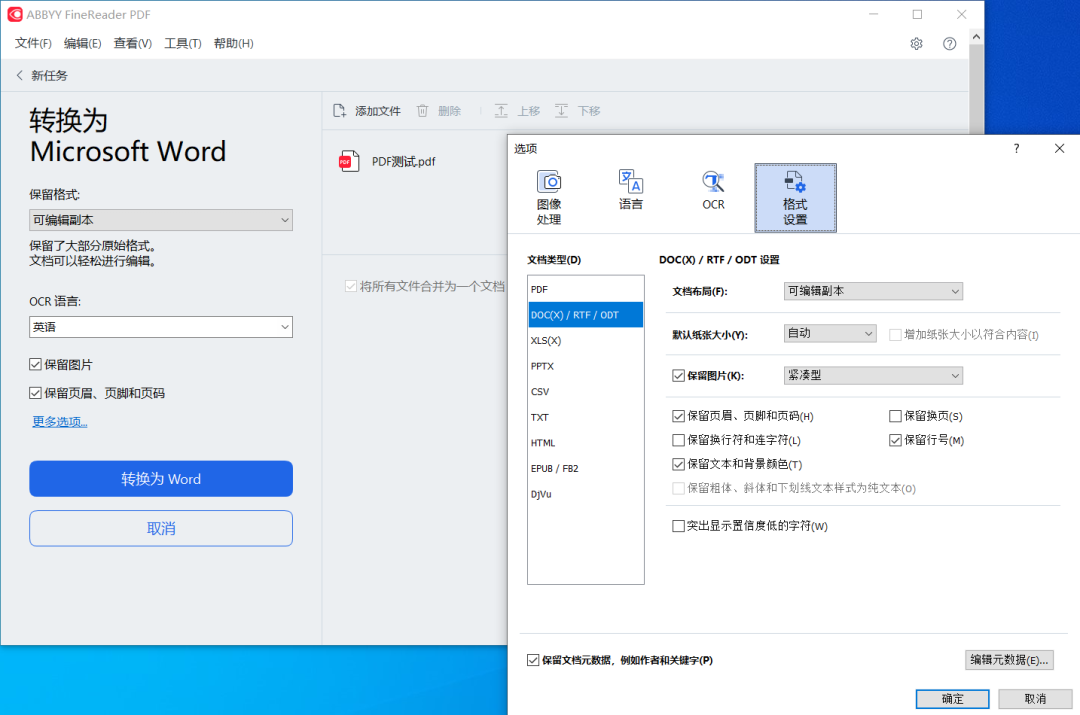
Task: Enable 保留换行符和连字符(L) checkbox
Action: point(678,440)
